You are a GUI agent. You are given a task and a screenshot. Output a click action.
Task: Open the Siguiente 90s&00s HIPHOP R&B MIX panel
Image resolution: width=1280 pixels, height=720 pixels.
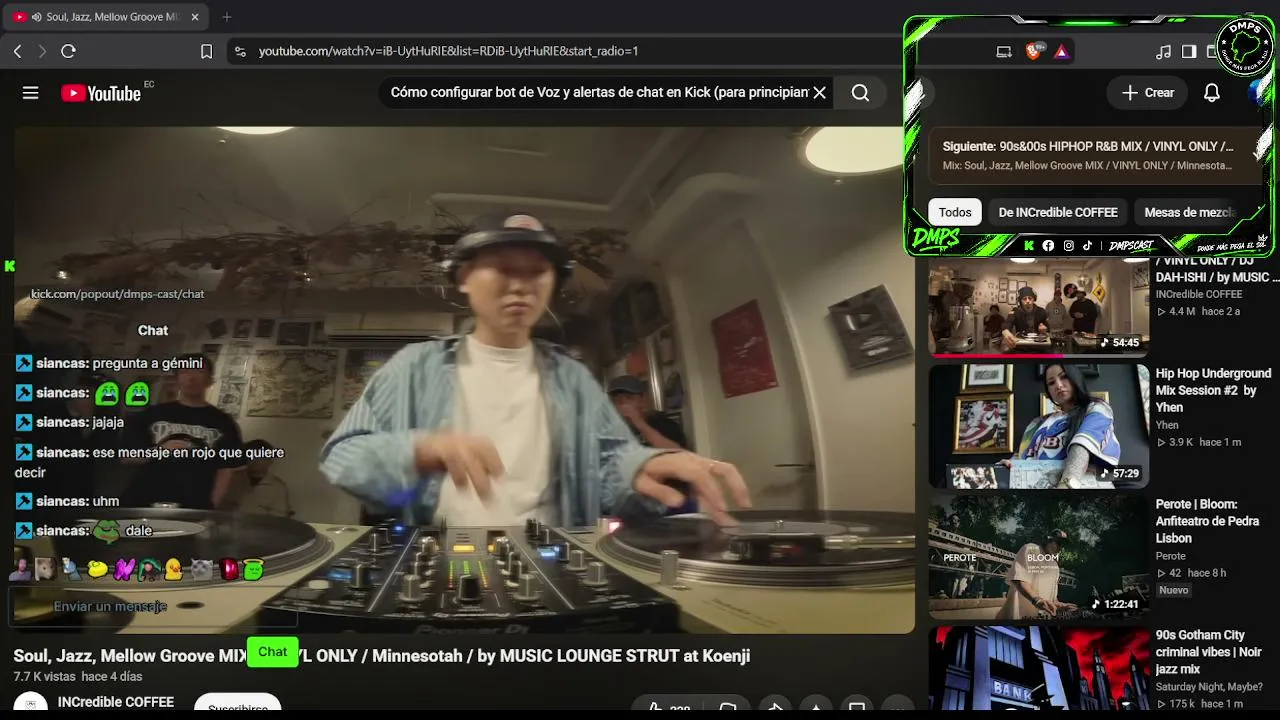click(x=1095, y=155)
